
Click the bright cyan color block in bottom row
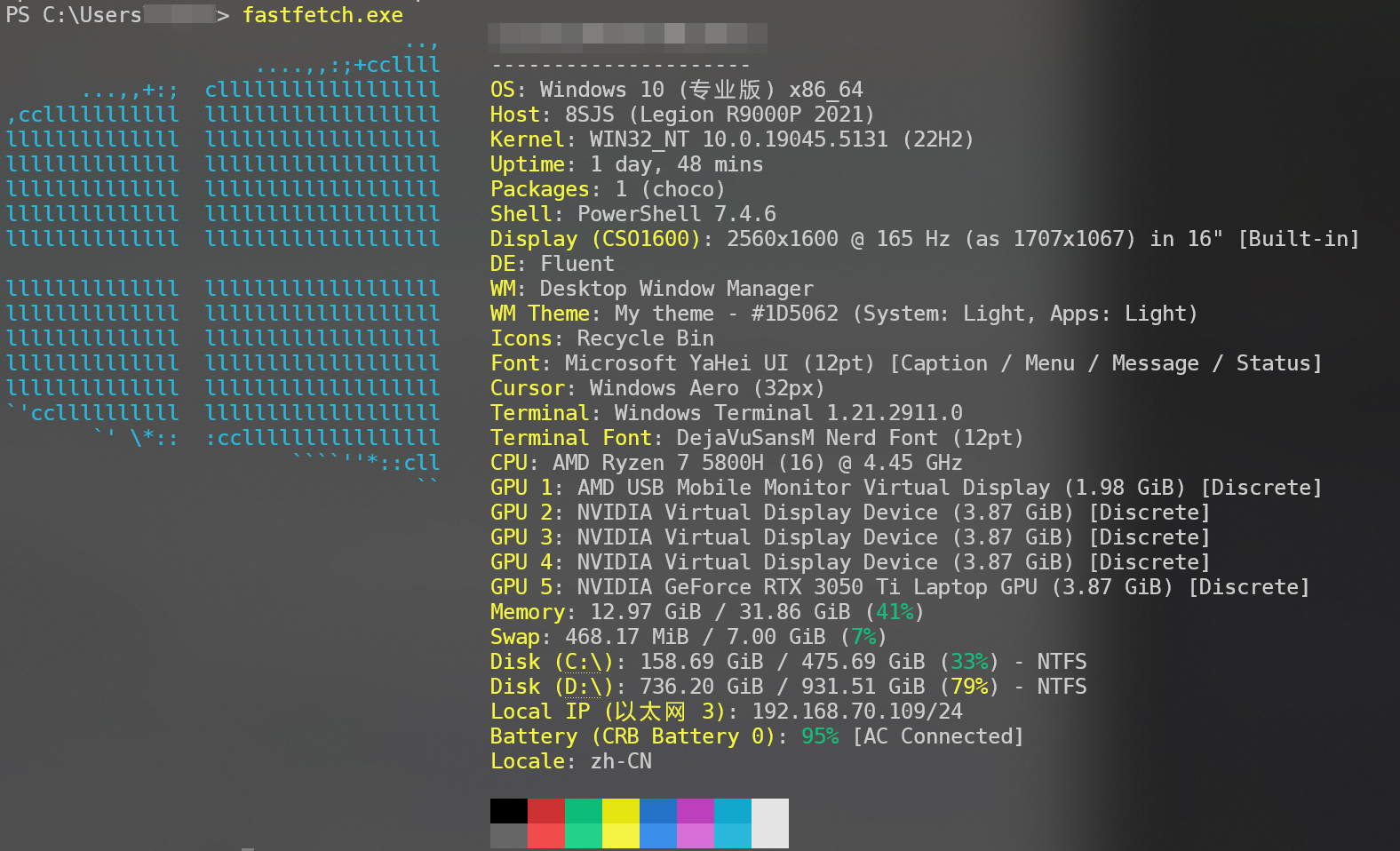click(x=733, y=836)
